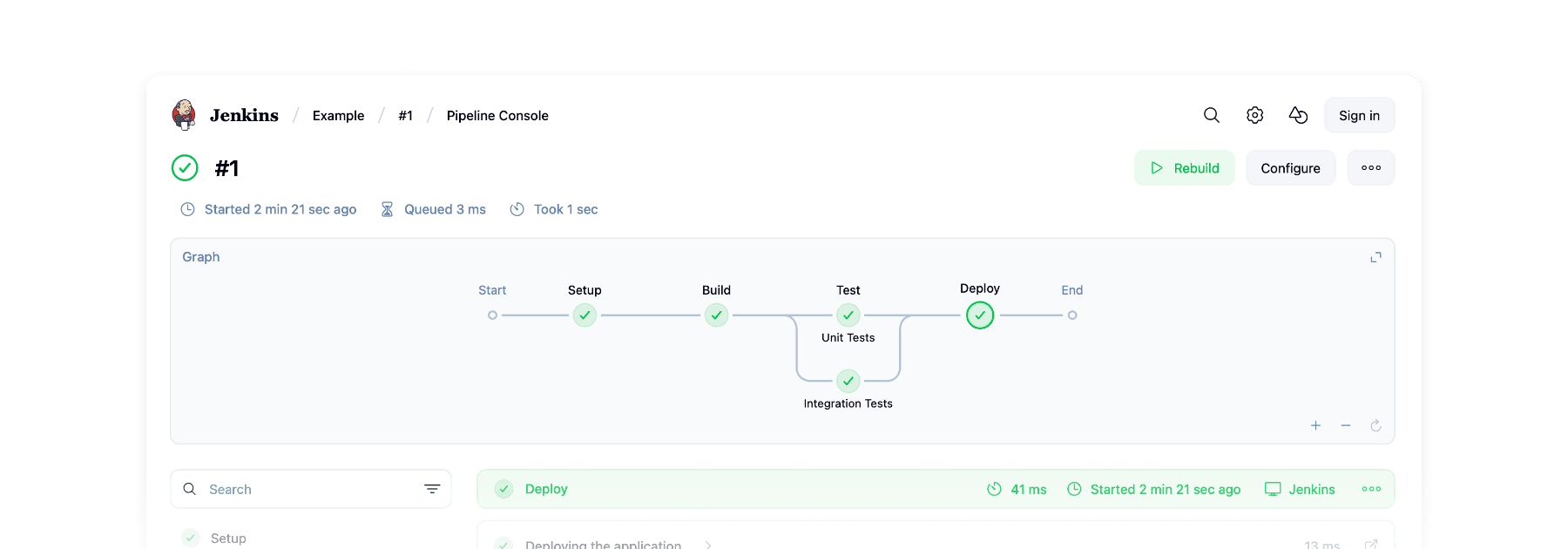The image size is (1568, 549).
Task: Click the zoom in plus icon on graph
Action: coord(1315,426)
